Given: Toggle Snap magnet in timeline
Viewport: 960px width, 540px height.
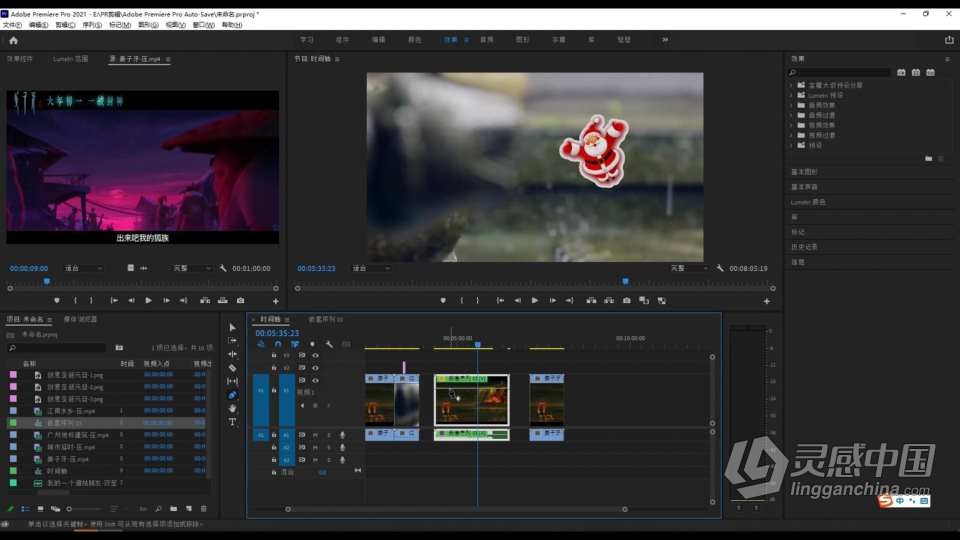Looking at the screenshot, I should [x=278, y=344].
